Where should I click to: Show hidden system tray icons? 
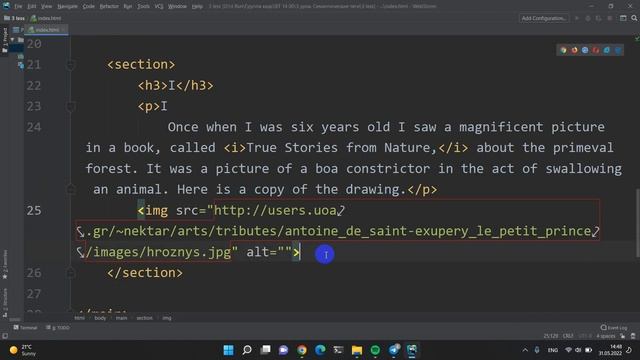(x=525, y=350)
